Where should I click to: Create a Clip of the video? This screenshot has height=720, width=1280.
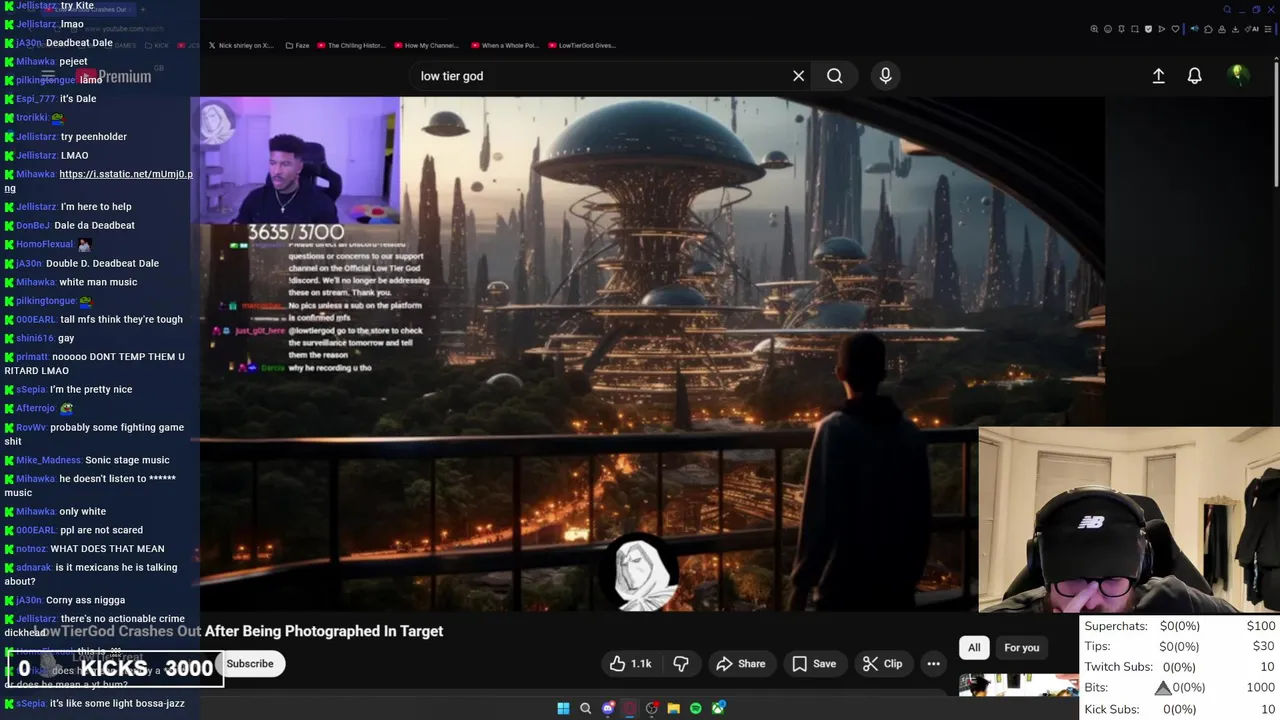coord(882,664)
